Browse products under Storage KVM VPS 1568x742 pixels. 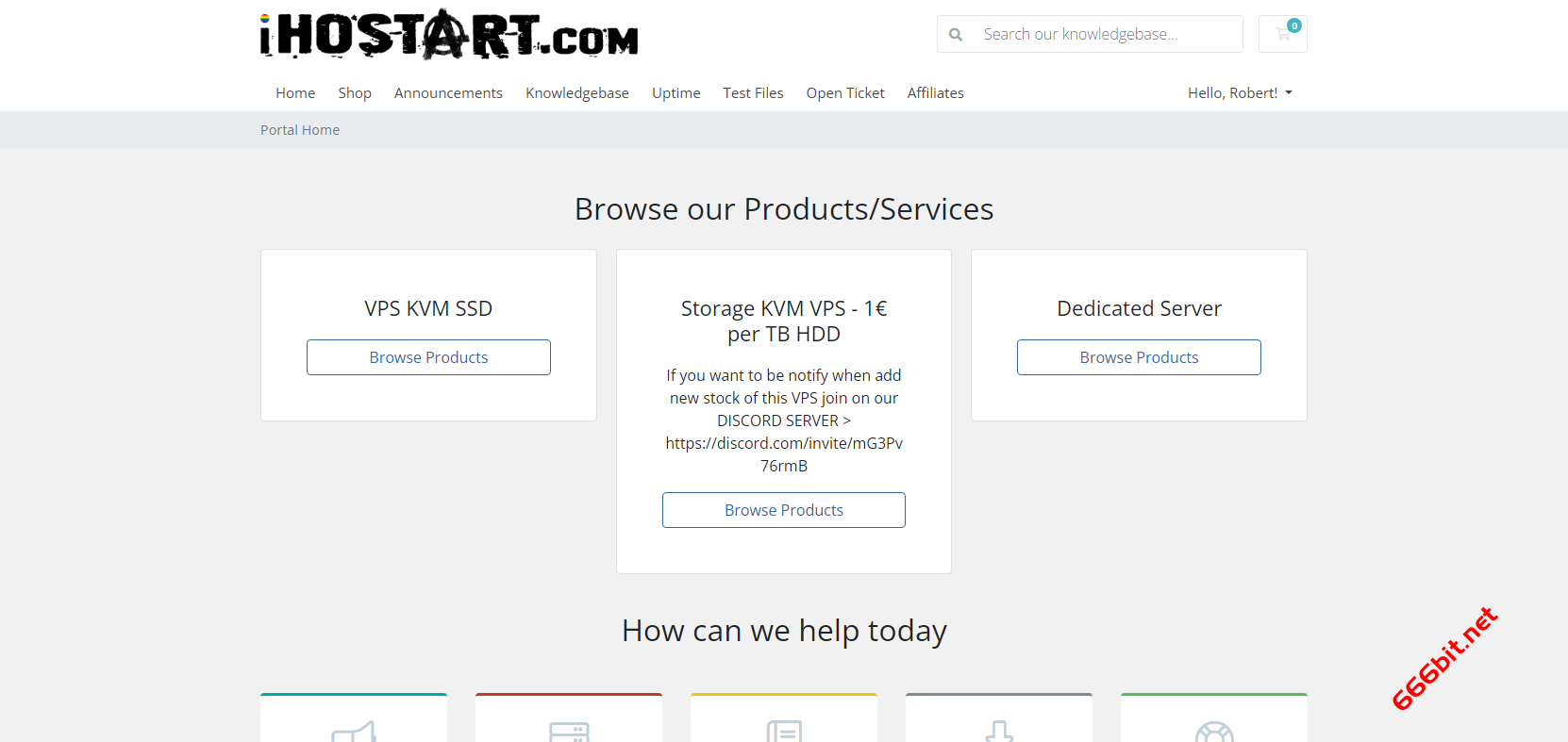pyautogui.click(x=784, y=510)
